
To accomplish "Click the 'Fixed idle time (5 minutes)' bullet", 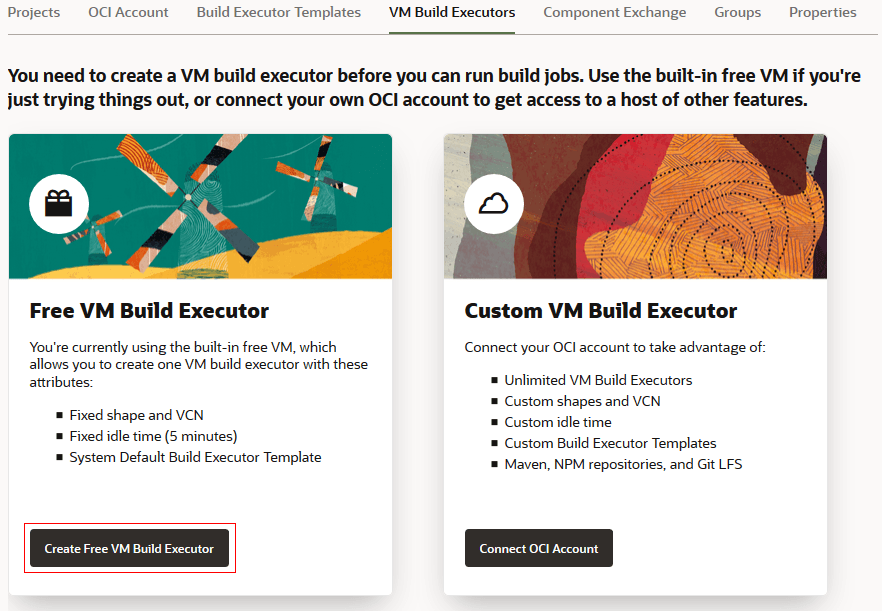I will (x=153, y=436).
